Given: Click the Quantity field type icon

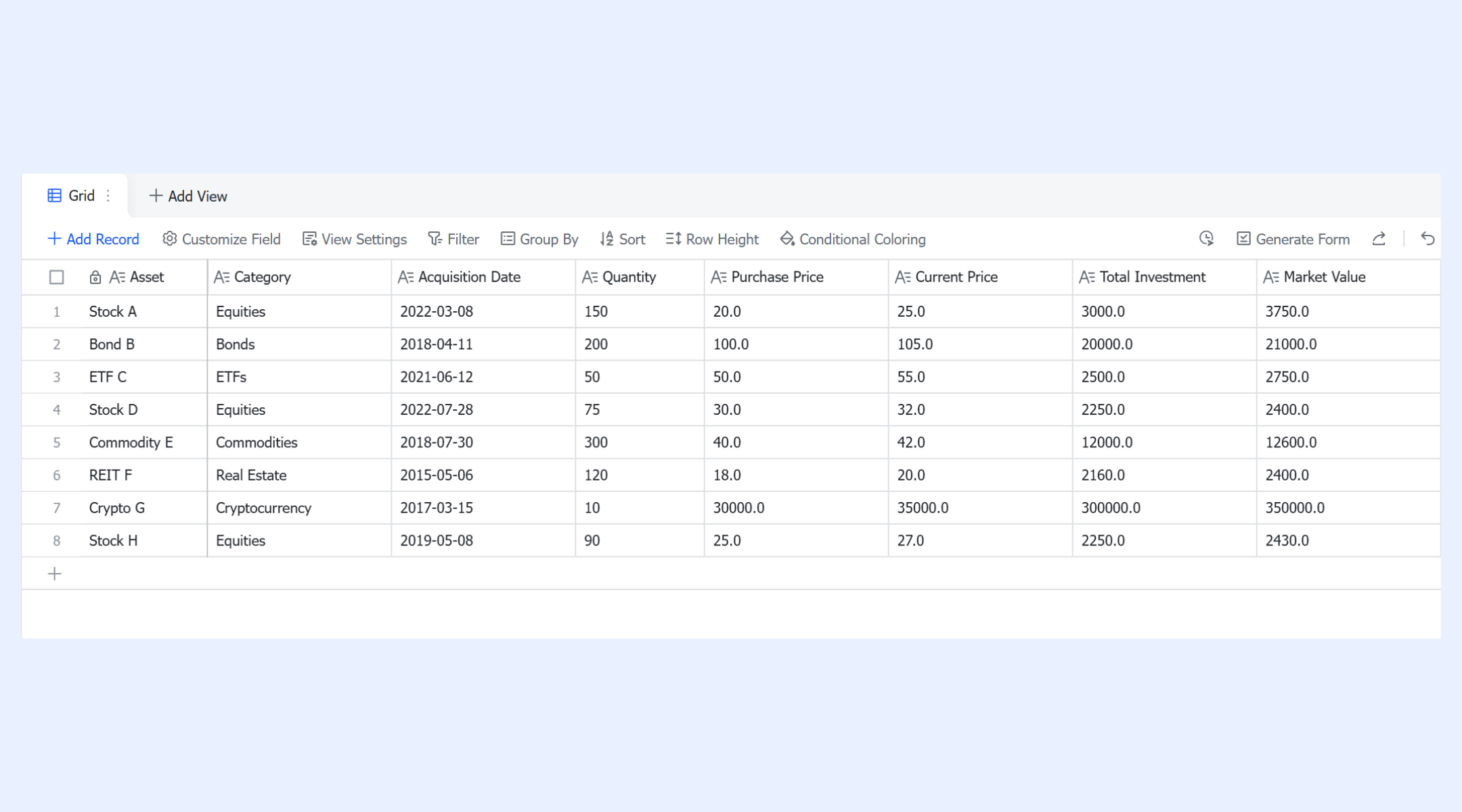Looking at the screenshot, I should coord(590,277).
